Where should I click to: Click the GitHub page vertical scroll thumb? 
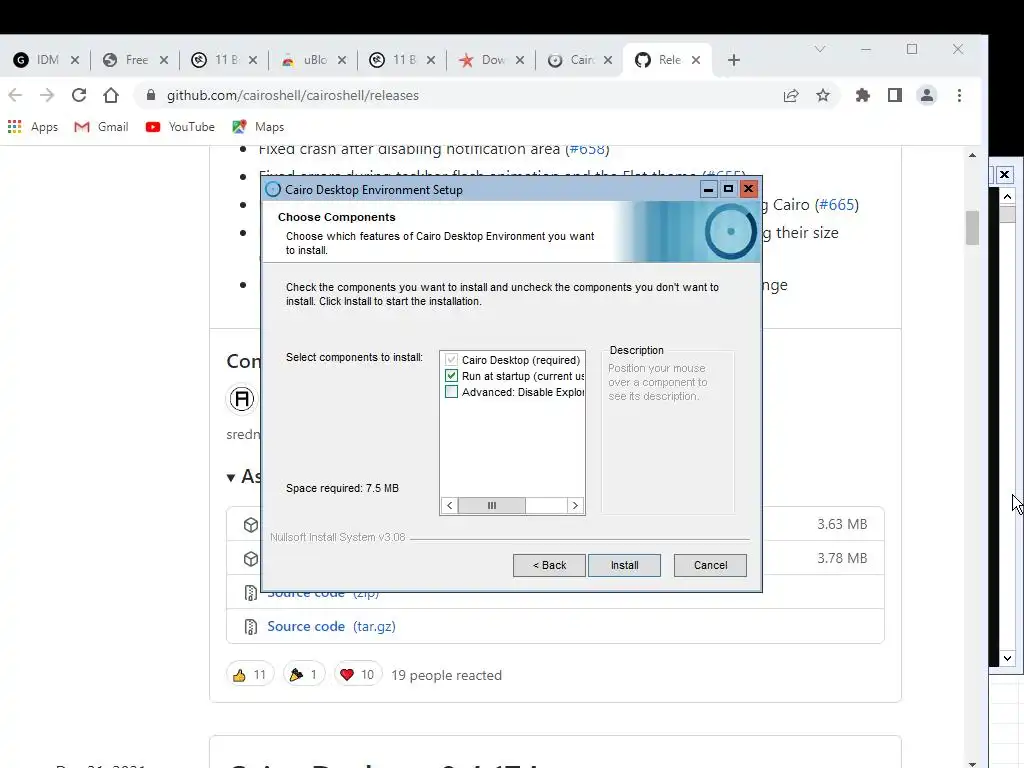coord(972,227)
